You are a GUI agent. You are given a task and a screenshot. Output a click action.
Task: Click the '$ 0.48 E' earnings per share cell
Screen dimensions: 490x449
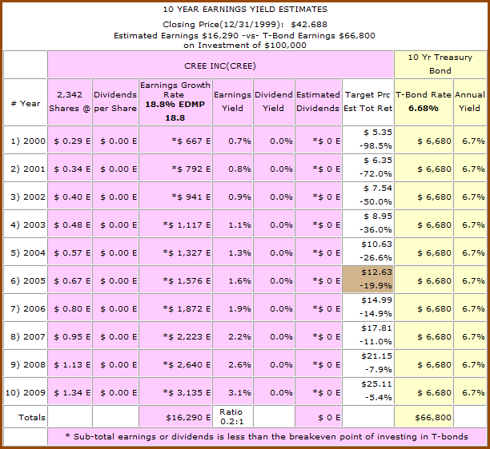pyautogui.click(x=70, y=224)
